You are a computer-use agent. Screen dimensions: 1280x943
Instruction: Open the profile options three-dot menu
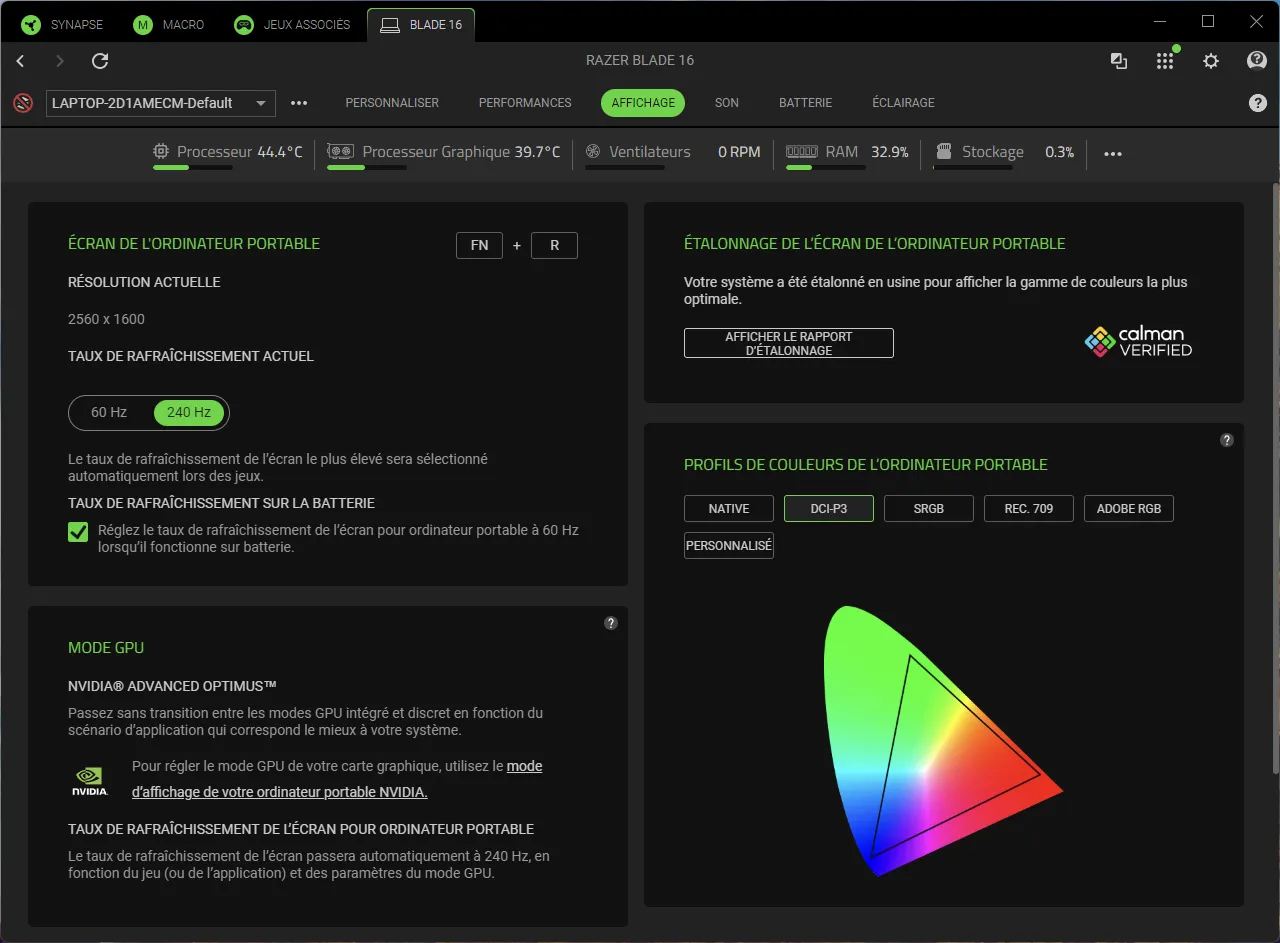[x=299, y=103]
